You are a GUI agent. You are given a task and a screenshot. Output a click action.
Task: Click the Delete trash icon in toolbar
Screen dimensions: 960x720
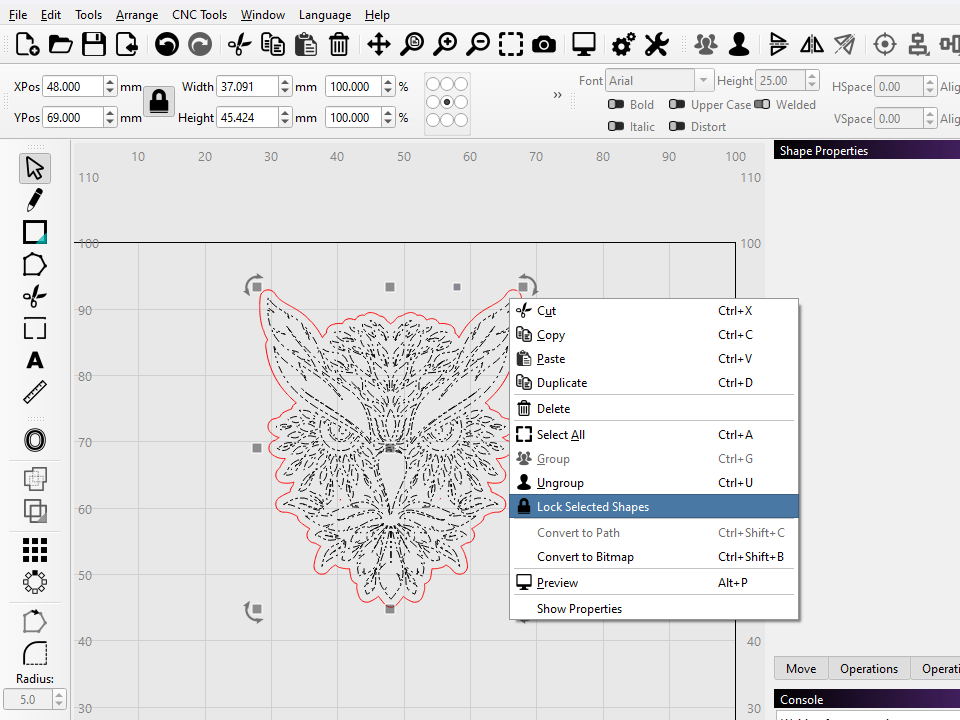coord(339,44)
